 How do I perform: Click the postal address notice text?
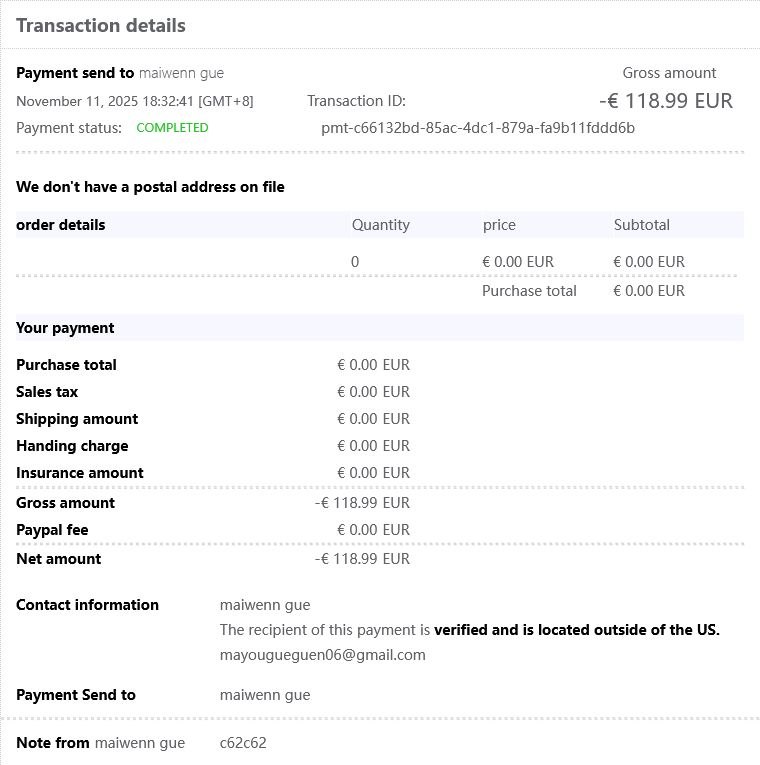(150, 187)
